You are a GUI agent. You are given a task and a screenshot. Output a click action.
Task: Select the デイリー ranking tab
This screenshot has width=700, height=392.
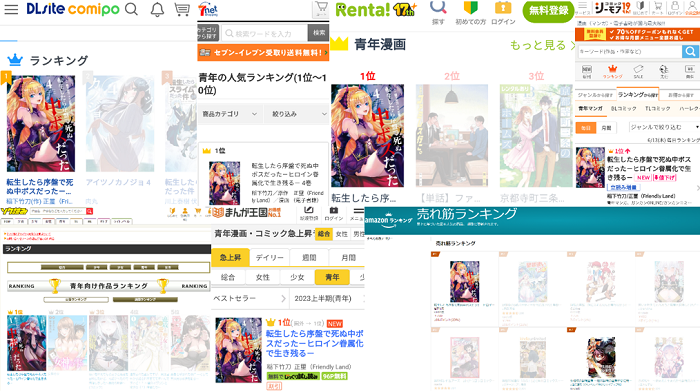pyautogui.click(x=270, y=258)
